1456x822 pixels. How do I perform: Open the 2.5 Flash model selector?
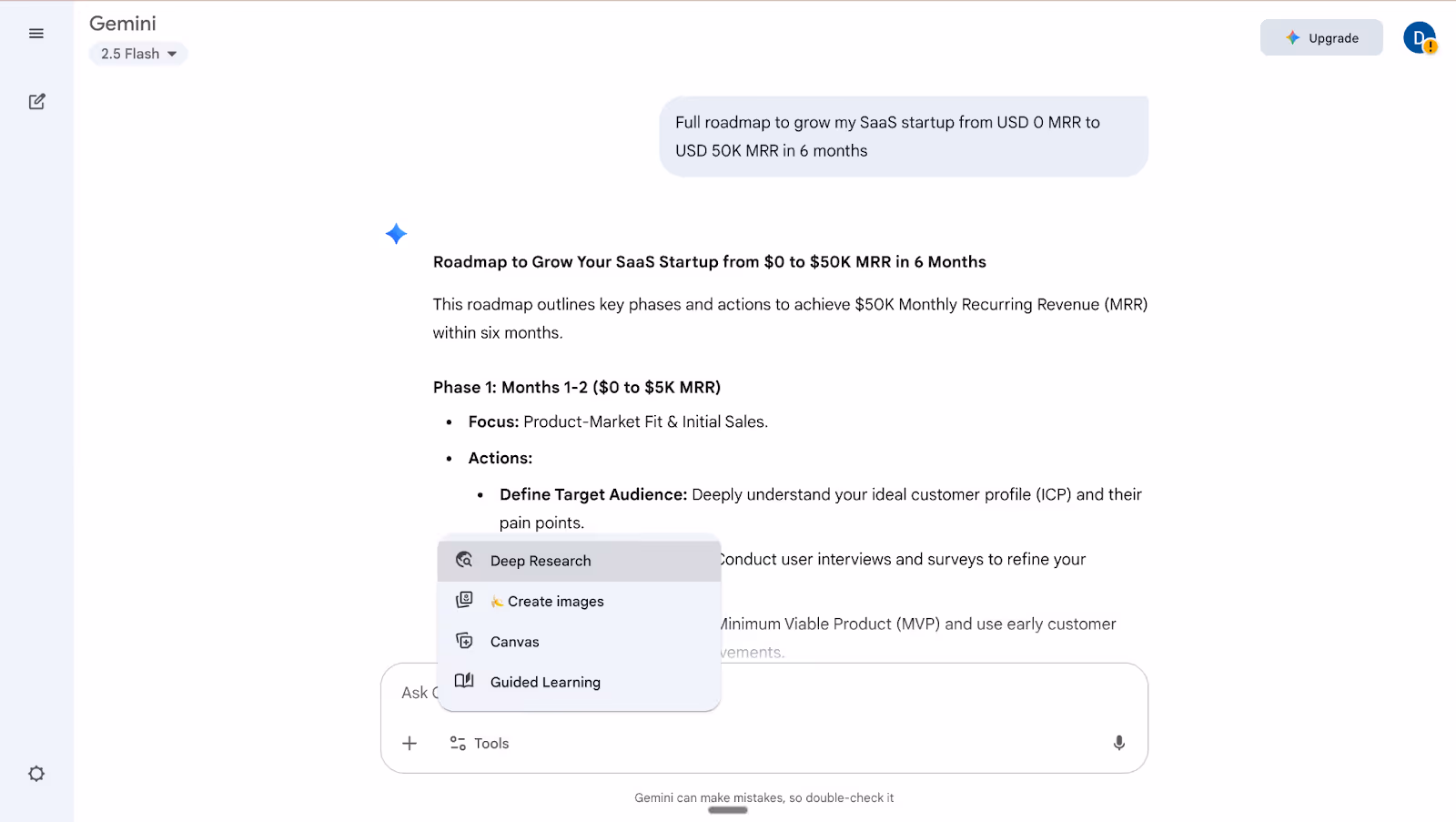coord(137,53)
